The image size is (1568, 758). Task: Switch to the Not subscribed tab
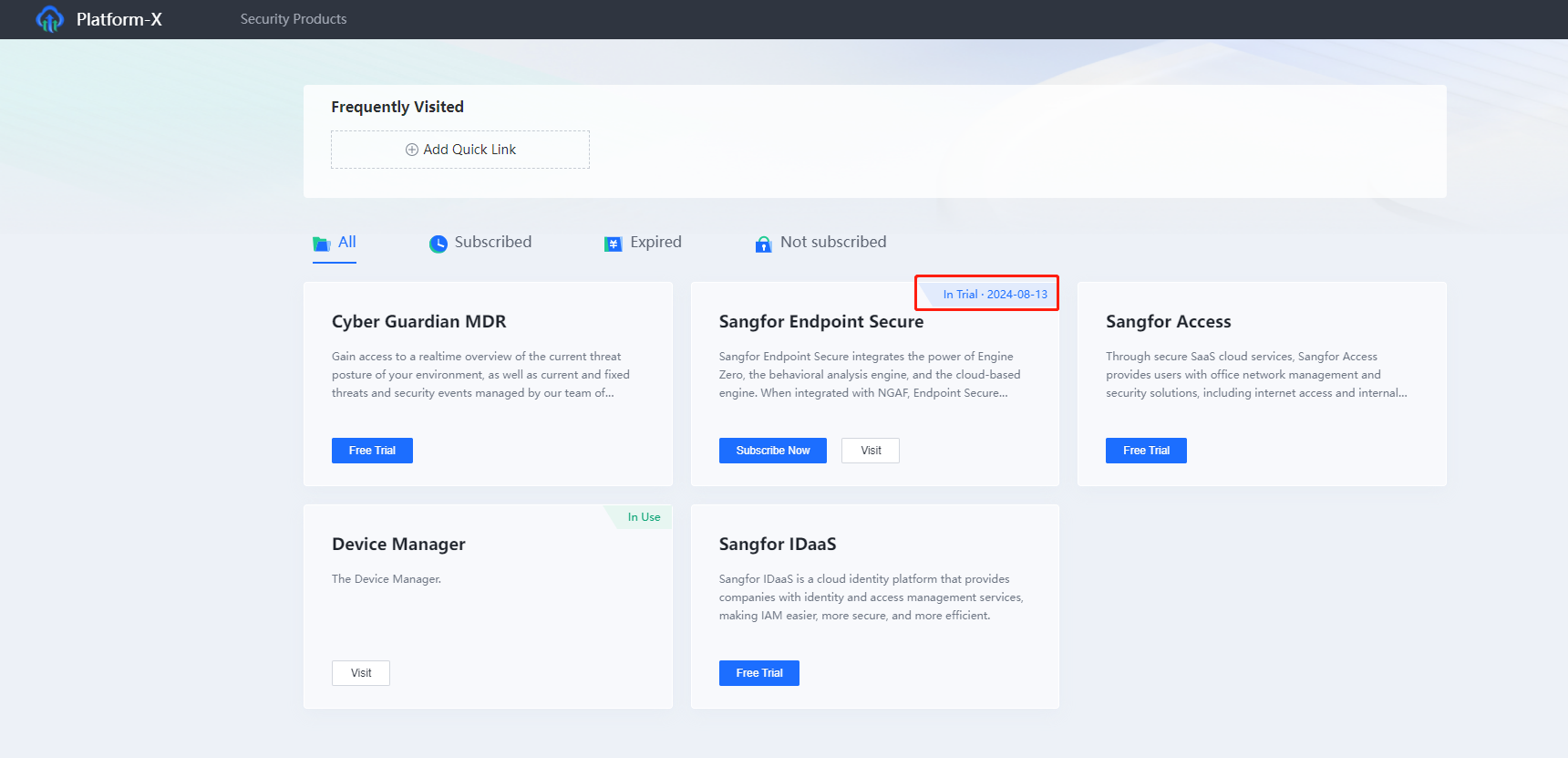pyautogui.click(x=820, y=243)
